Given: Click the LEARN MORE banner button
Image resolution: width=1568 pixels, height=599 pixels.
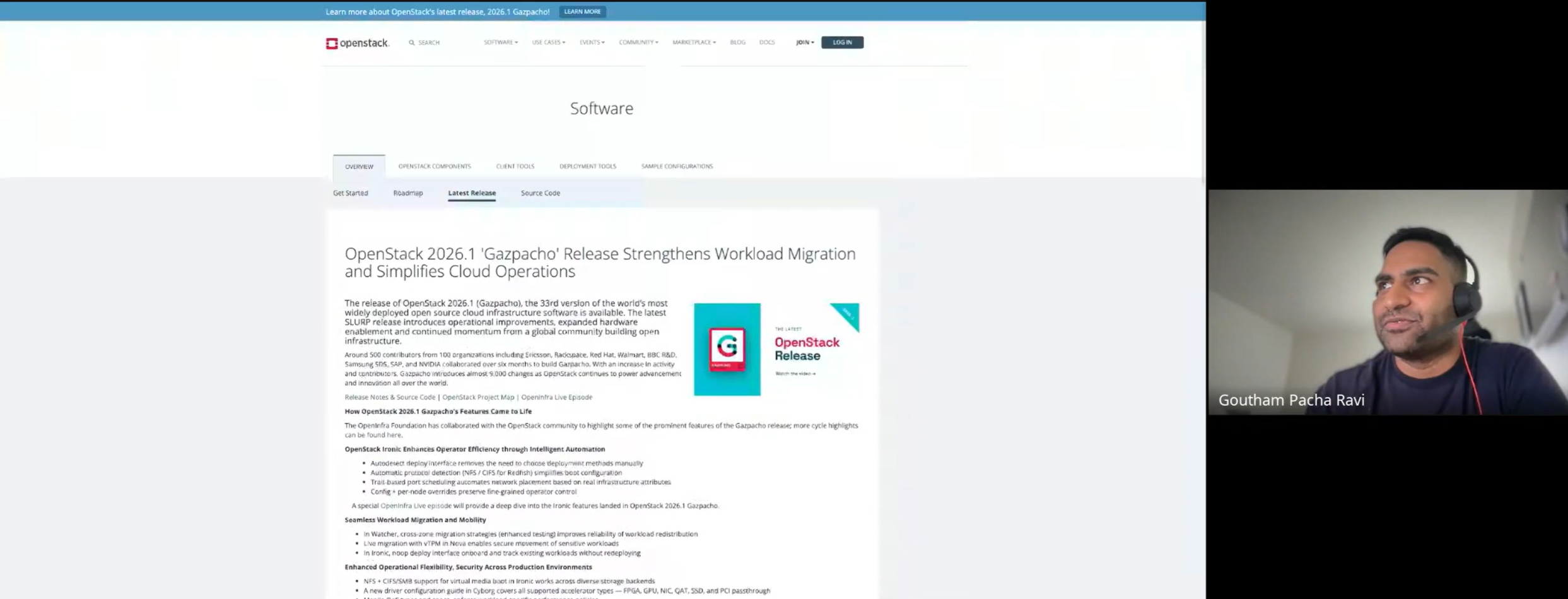Looking at the screenshot, I should coord(582,11).
